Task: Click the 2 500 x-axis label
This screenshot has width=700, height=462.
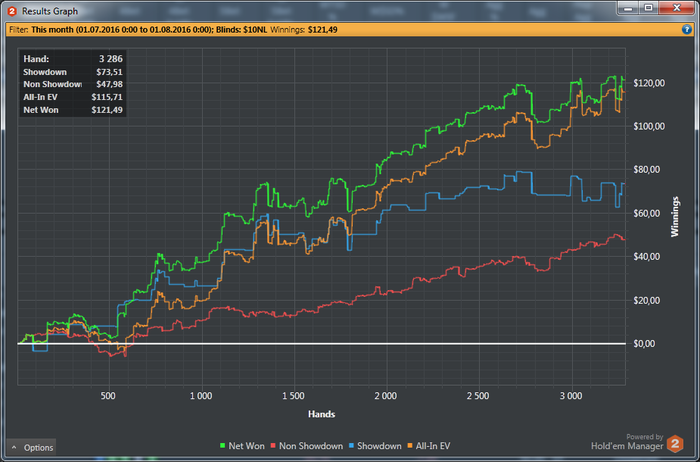Action: tap(478, 396)
